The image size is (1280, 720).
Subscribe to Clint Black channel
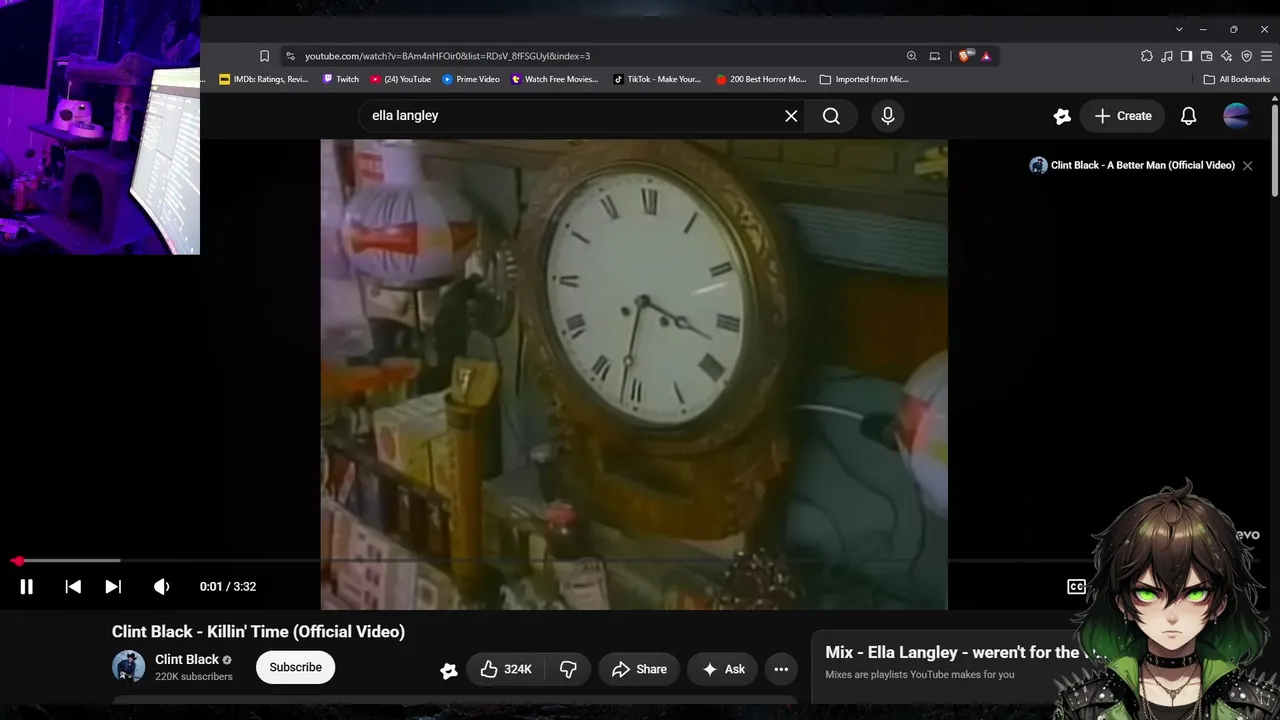point(295,667)
